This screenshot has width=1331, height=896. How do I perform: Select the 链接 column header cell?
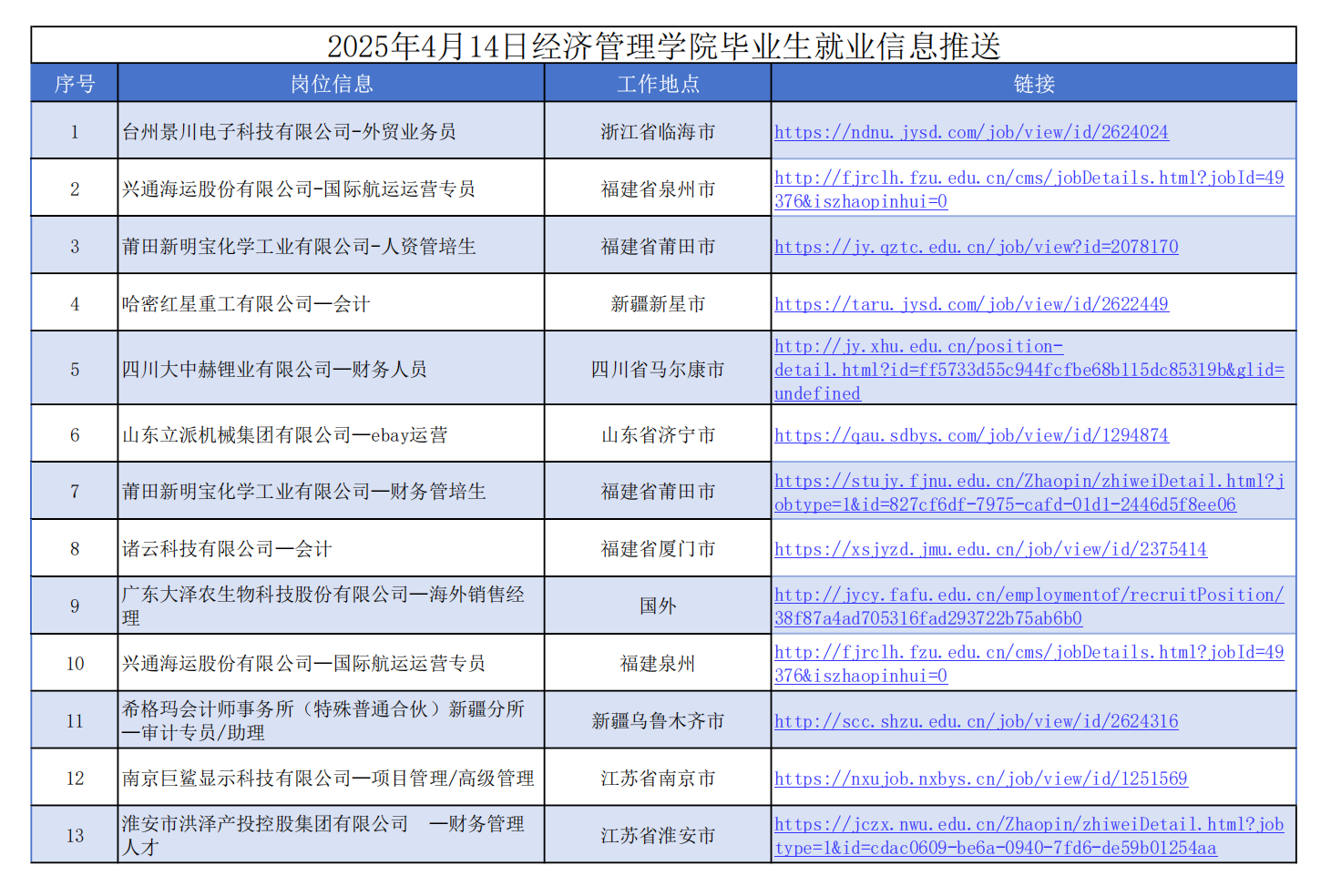(1033, 84)
